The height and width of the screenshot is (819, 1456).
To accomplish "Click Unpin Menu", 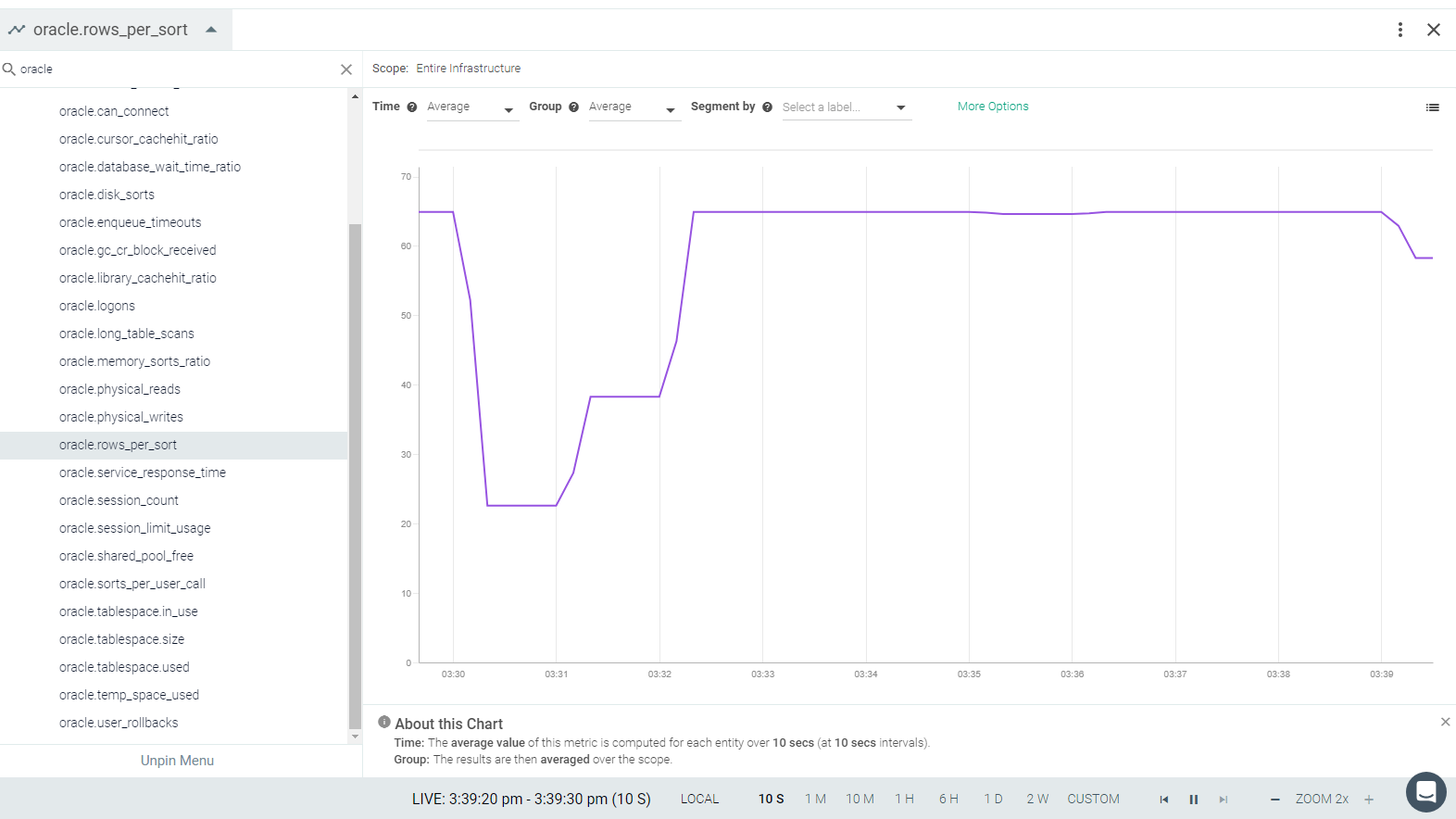I will tap(177, 761).
